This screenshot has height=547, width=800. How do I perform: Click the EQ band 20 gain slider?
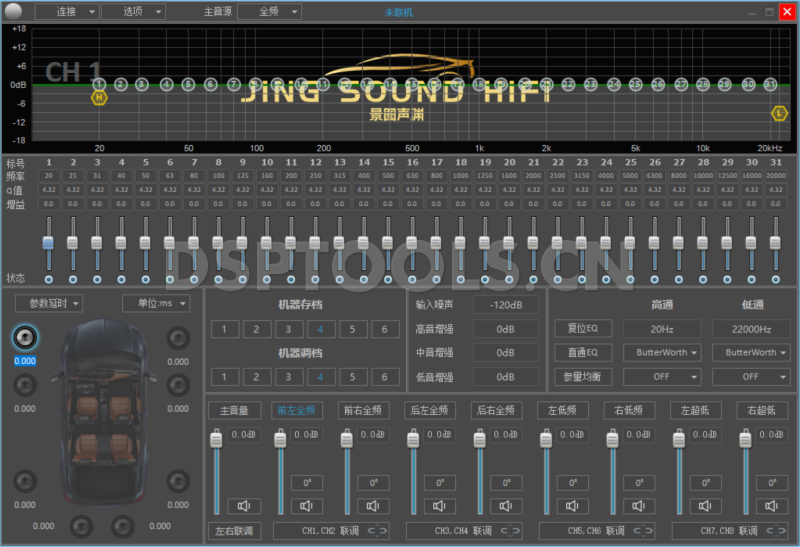509,243
